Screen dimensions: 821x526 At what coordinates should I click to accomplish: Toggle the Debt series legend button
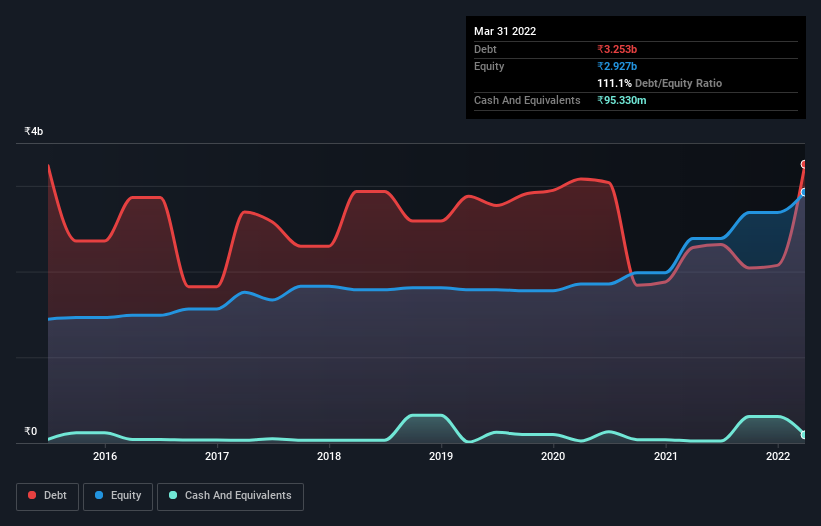pyautogui.click(x=48, y=496)
